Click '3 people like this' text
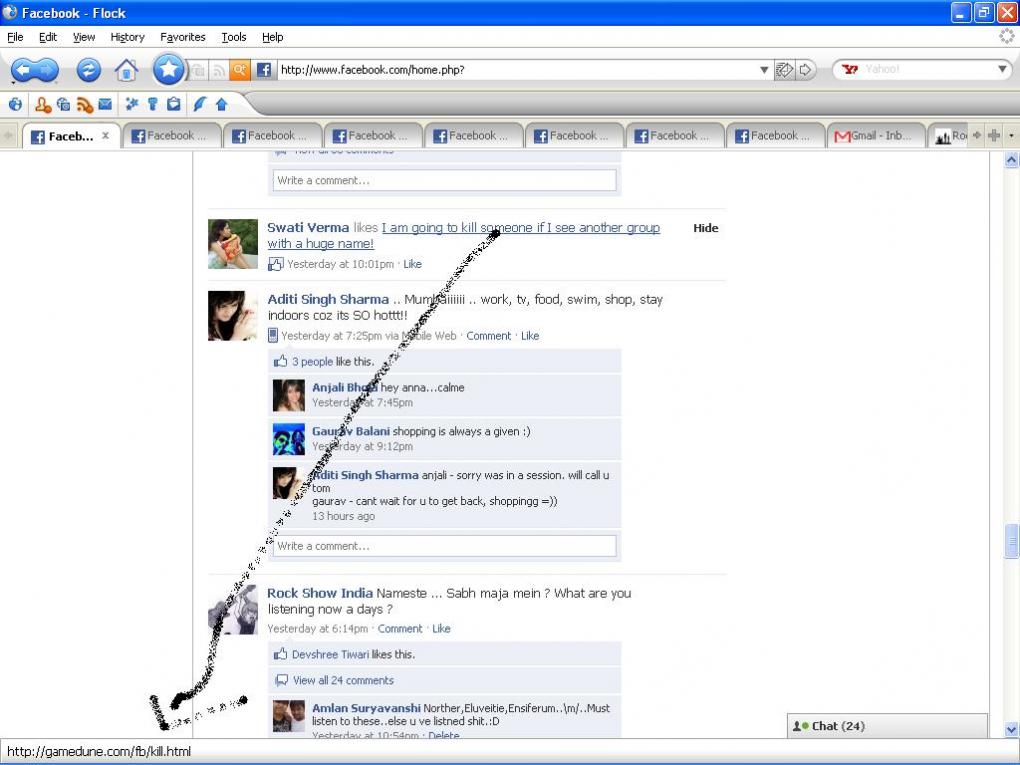 click(333, 362)
